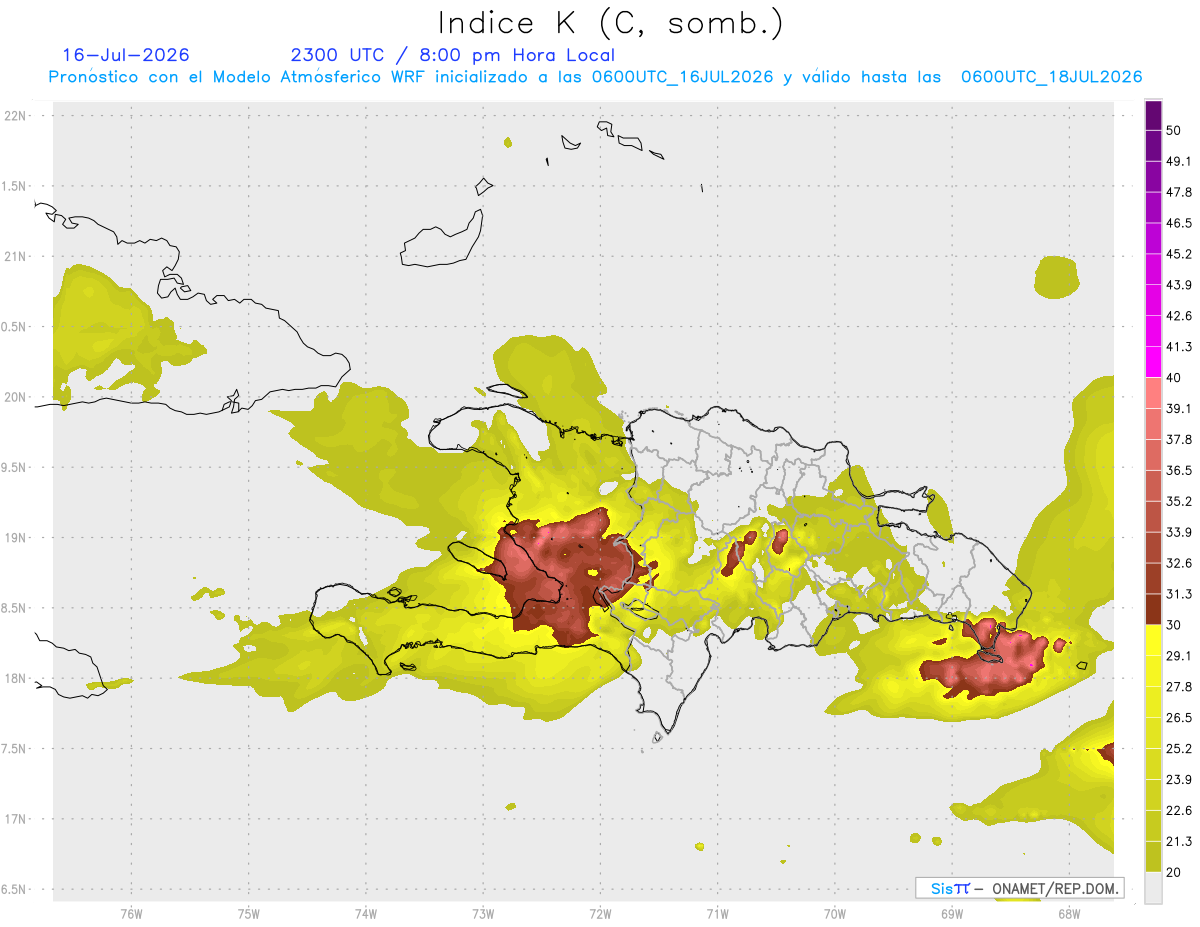Click the "71W" longitude label
This screenshot has height=927, width=1200.
click(x=717, y=915)
